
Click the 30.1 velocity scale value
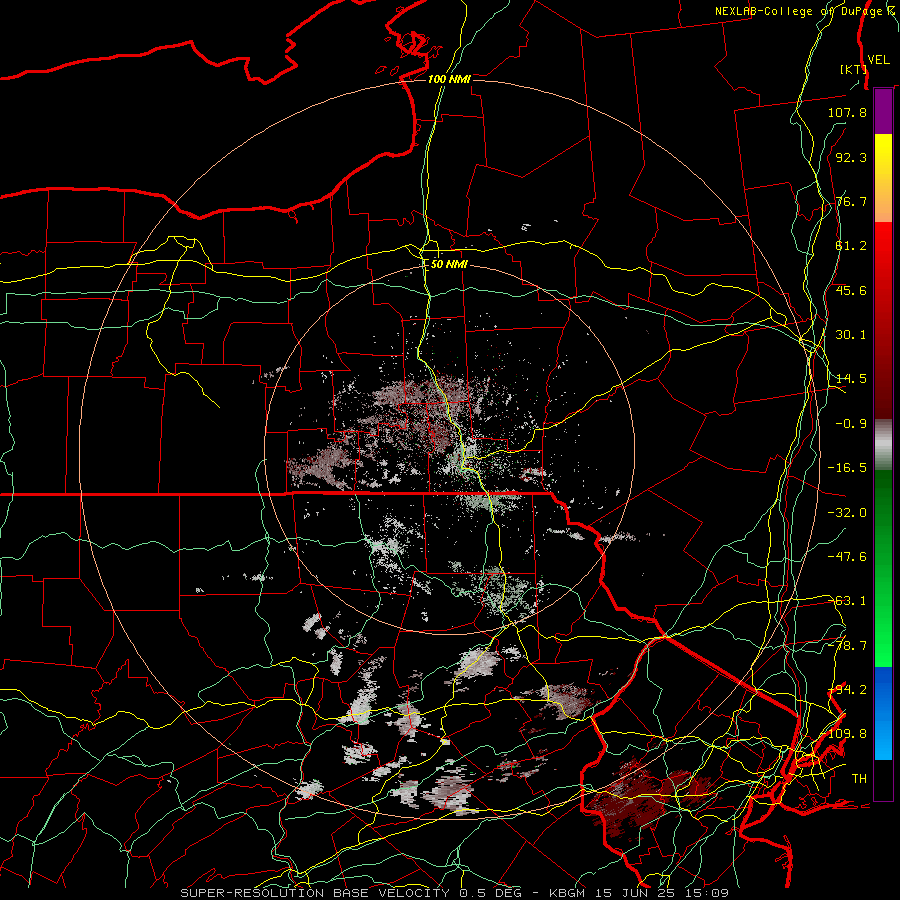[x=851, y=335]
